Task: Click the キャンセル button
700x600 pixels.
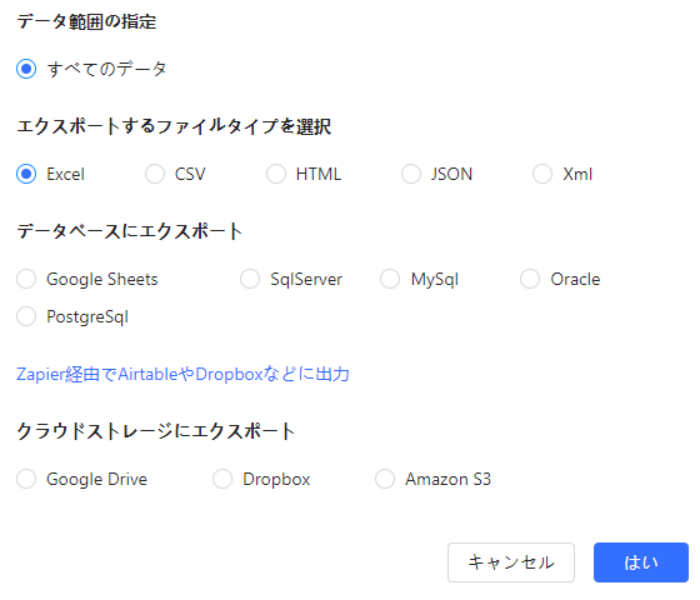Action: coord(511,562)
